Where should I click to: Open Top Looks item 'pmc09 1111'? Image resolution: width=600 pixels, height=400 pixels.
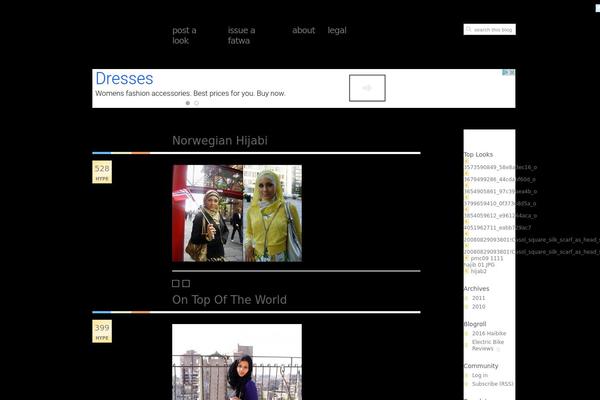click(487, 258)
